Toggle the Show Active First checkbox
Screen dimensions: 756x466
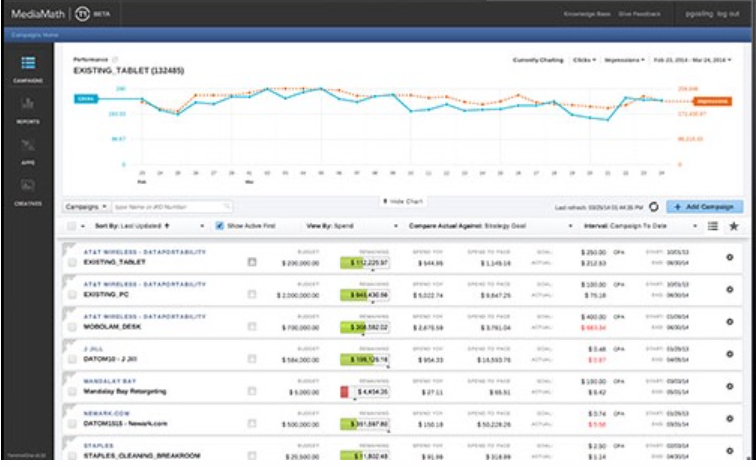(x=219, y=226)
